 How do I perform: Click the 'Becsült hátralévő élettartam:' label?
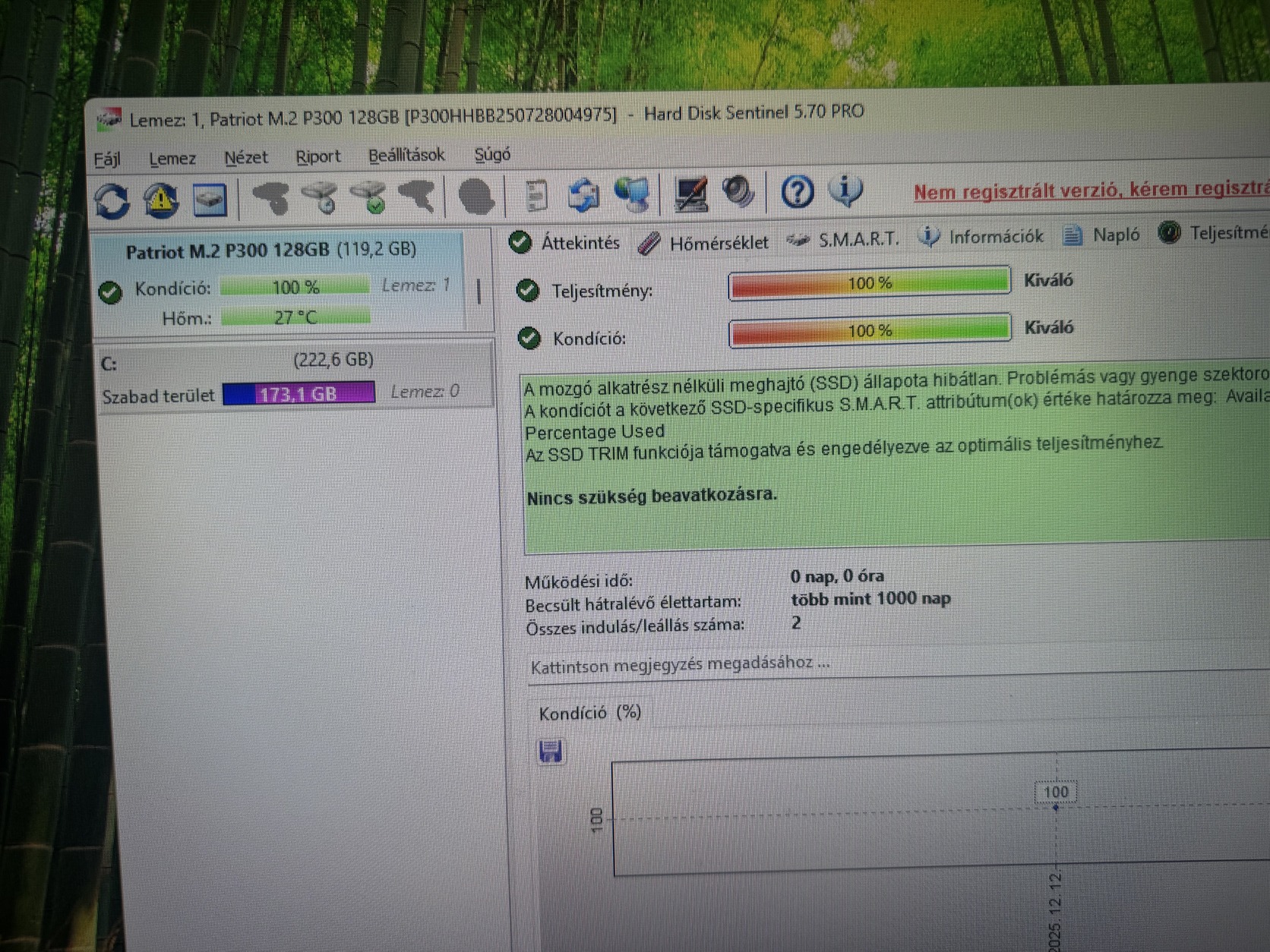click(633, 603)
